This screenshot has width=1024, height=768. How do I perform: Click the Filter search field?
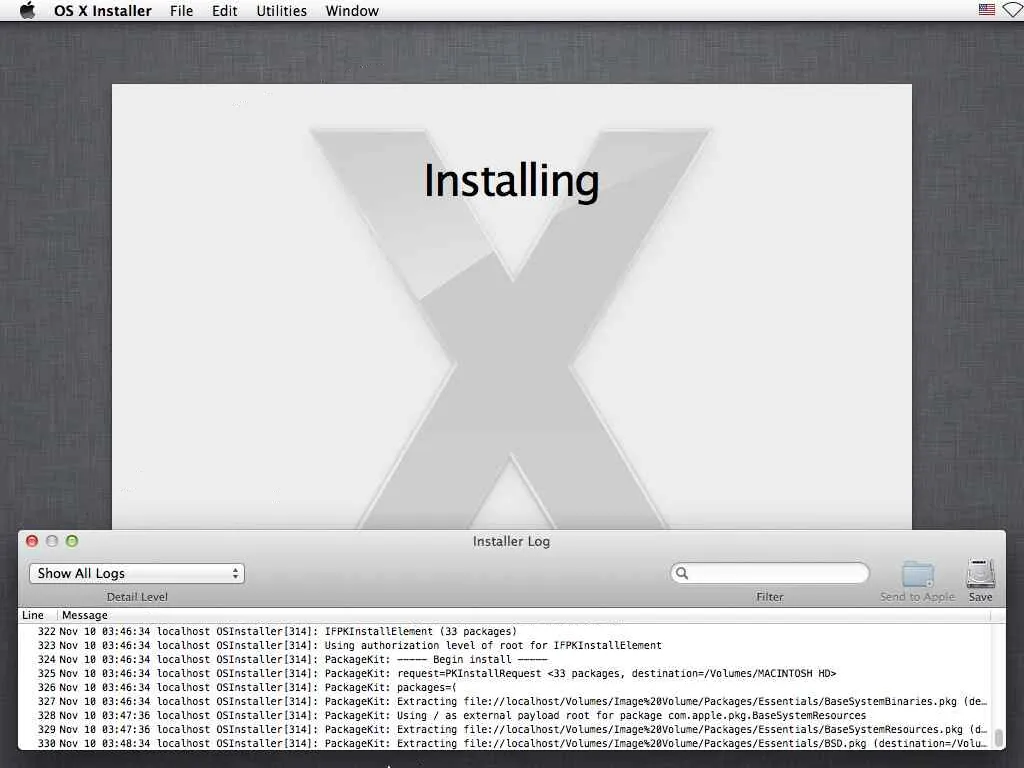pyautogui.click(x=770, y=573)
